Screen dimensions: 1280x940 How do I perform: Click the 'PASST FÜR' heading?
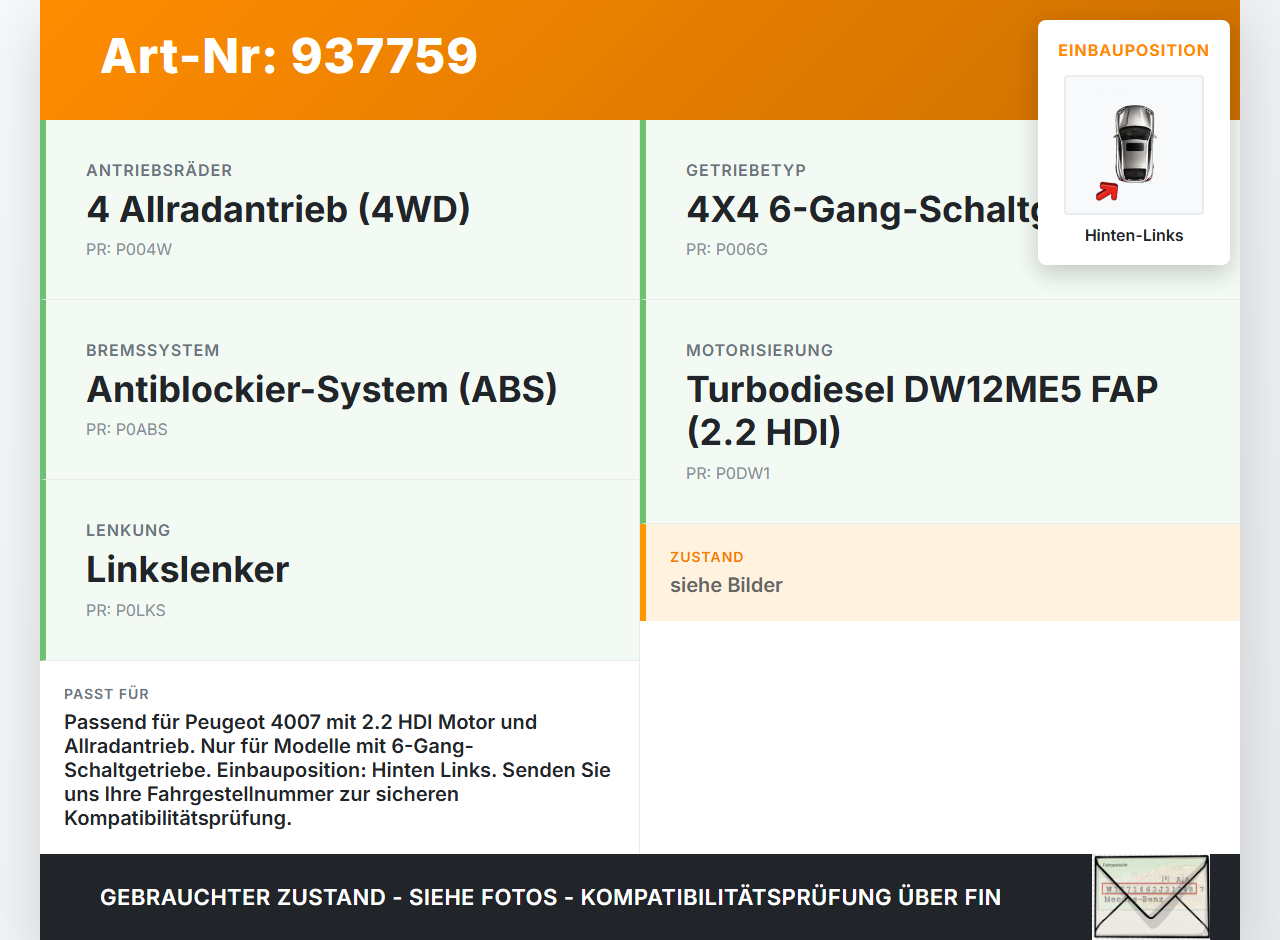point(107,694)
